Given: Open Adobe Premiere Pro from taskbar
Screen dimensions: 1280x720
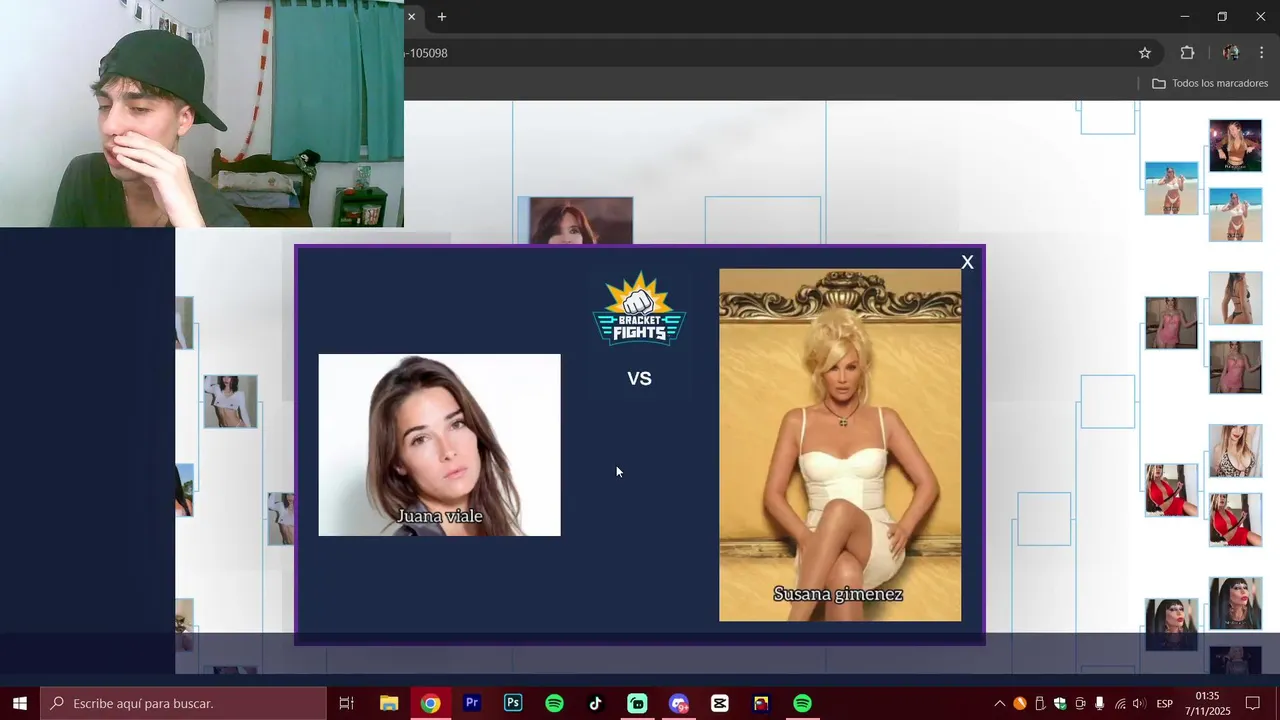Looking at the screenshot, I should pos(472,703).
